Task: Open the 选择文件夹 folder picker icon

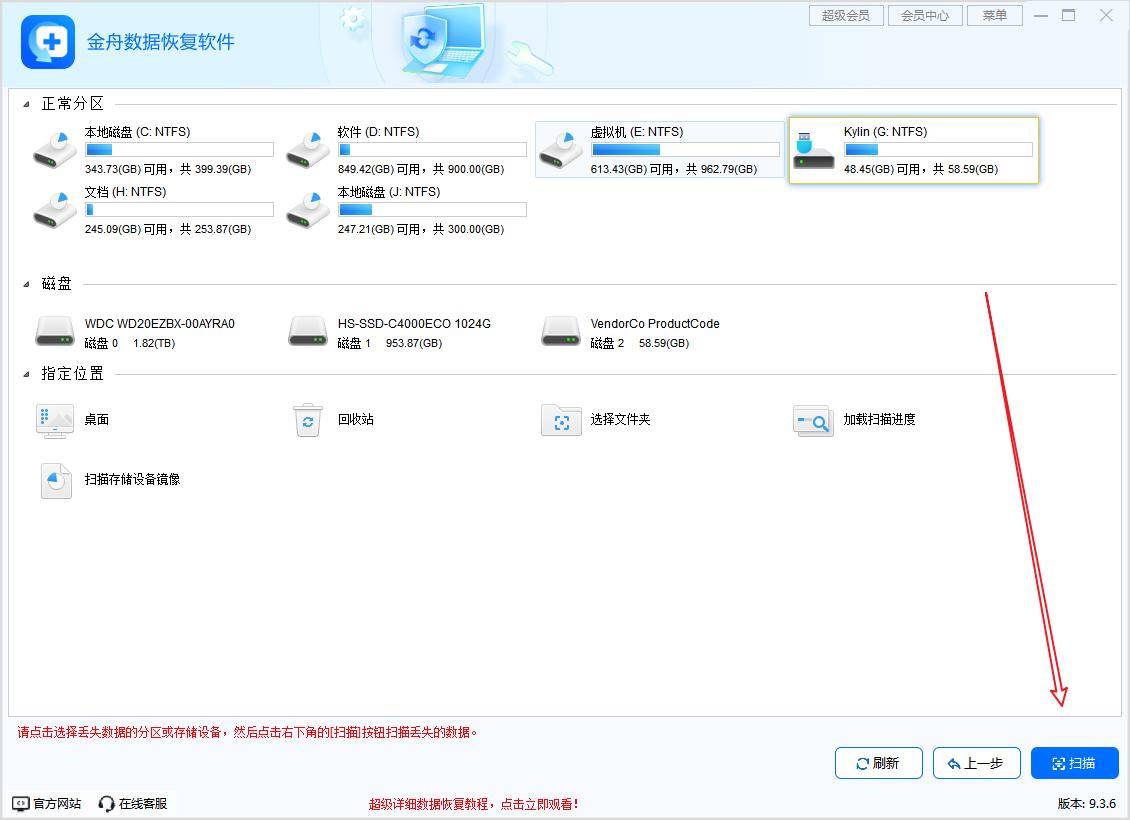Action: pyautogui.click(x=561, y=420)
